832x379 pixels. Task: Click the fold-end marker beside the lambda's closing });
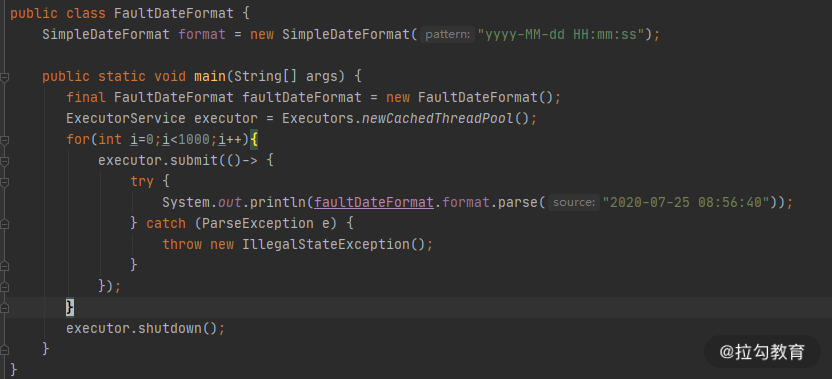pos(4,287)
